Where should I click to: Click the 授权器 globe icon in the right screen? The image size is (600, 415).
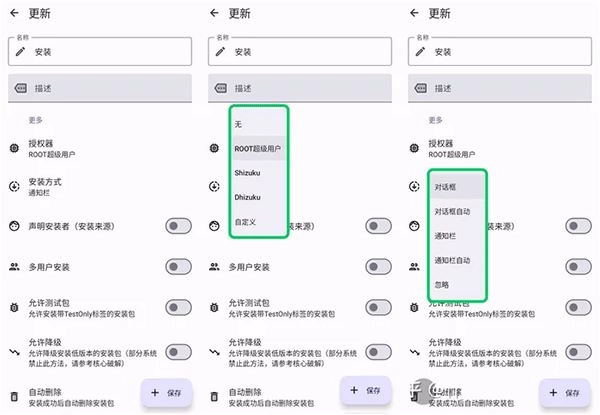click(x=414, y=148)
